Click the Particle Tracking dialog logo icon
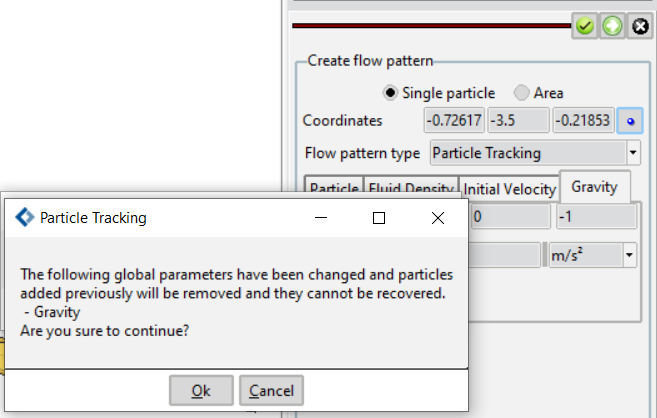This screenshot has width=657, height=418. (x=25, y=217)
